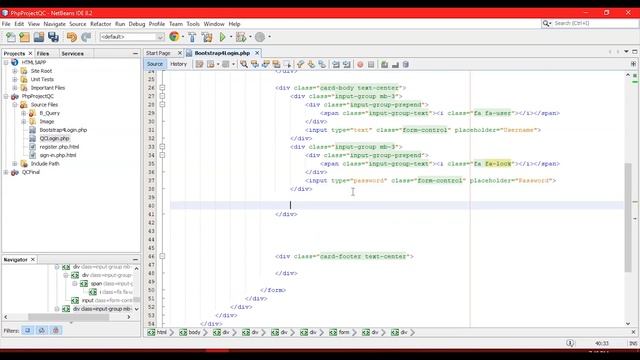Toggle the first Navigator filter button
The image size is (640, 360).
click(x=27, y=330)
